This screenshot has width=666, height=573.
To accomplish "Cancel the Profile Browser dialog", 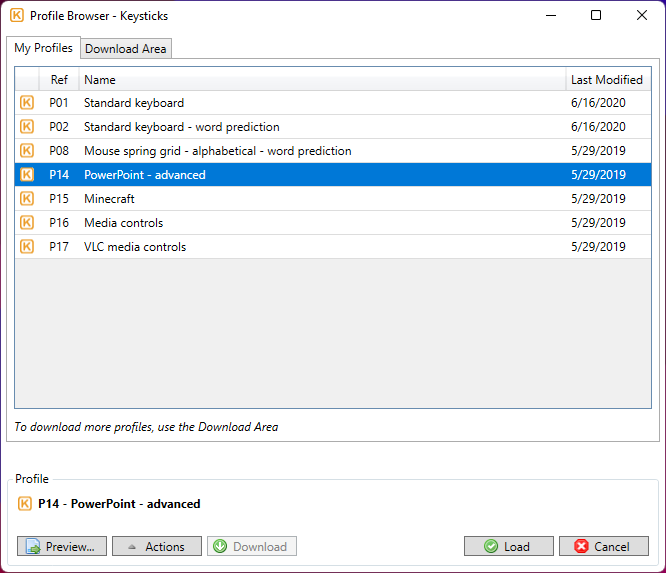I will [x=604, y=546].
